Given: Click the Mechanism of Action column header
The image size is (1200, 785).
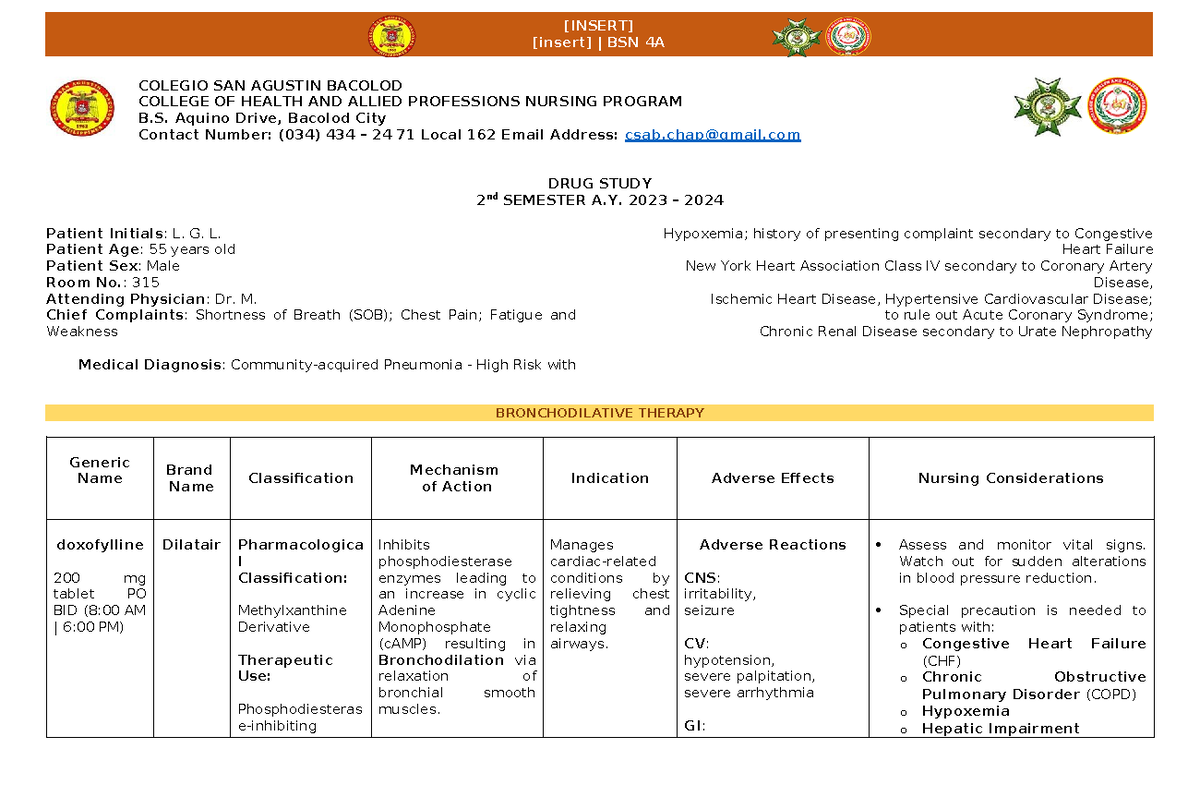Looking at the screenshot, I should click(455, 478).
